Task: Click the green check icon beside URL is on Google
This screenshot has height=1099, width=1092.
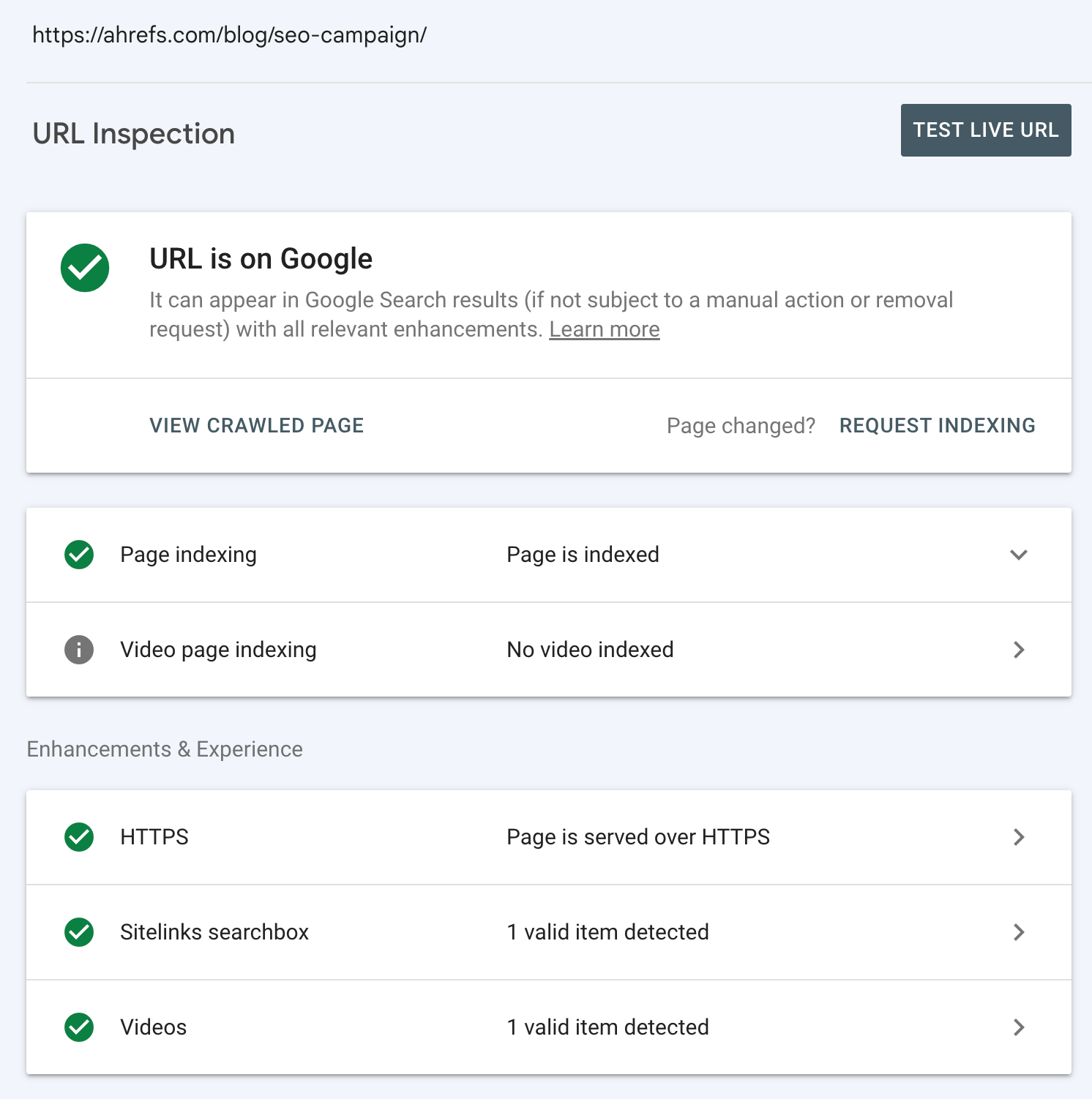Action: [84, 268]
